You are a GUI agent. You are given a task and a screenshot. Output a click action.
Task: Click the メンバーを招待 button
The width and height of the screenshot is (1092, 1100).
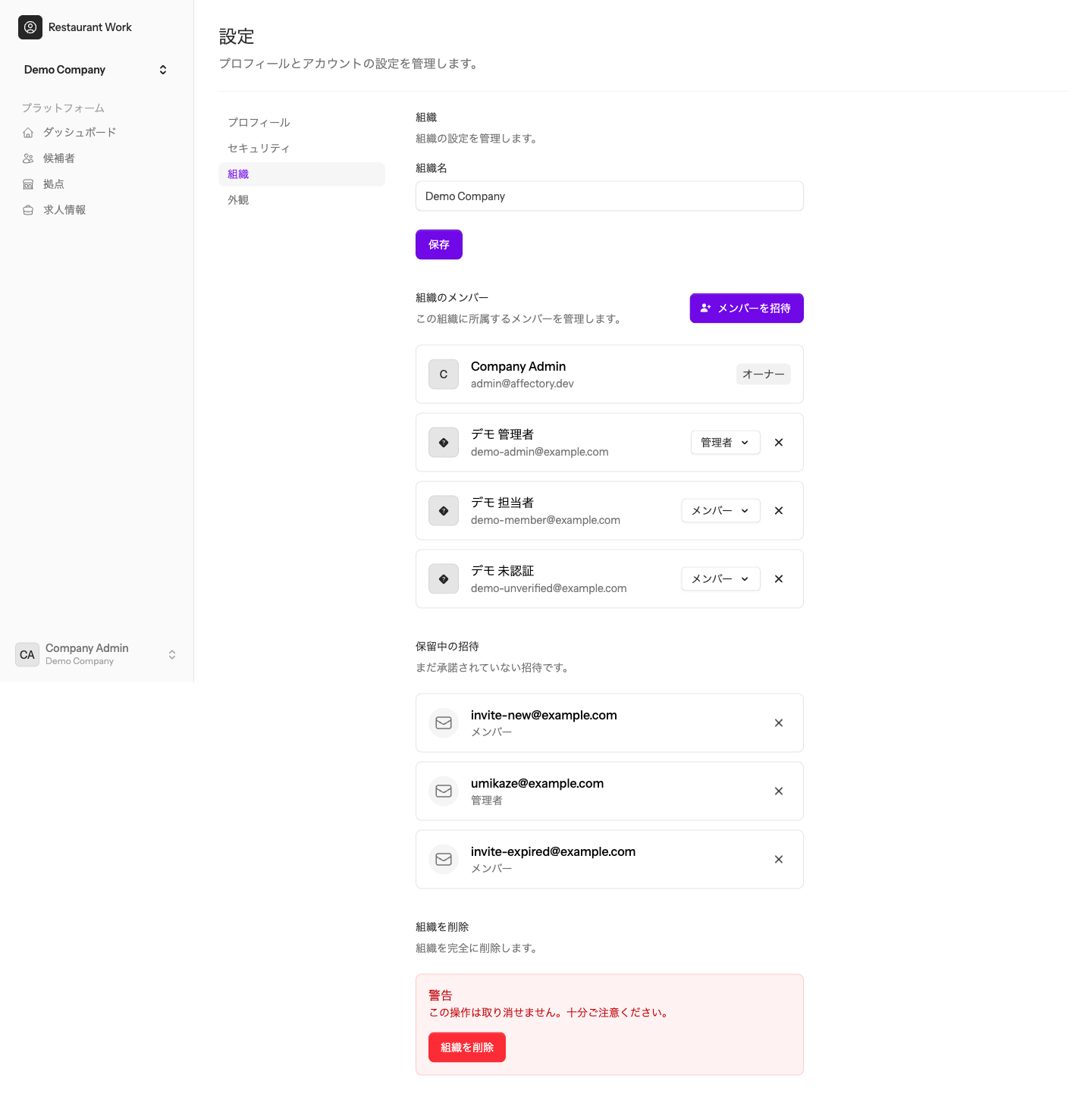click(x=747, y=309)
